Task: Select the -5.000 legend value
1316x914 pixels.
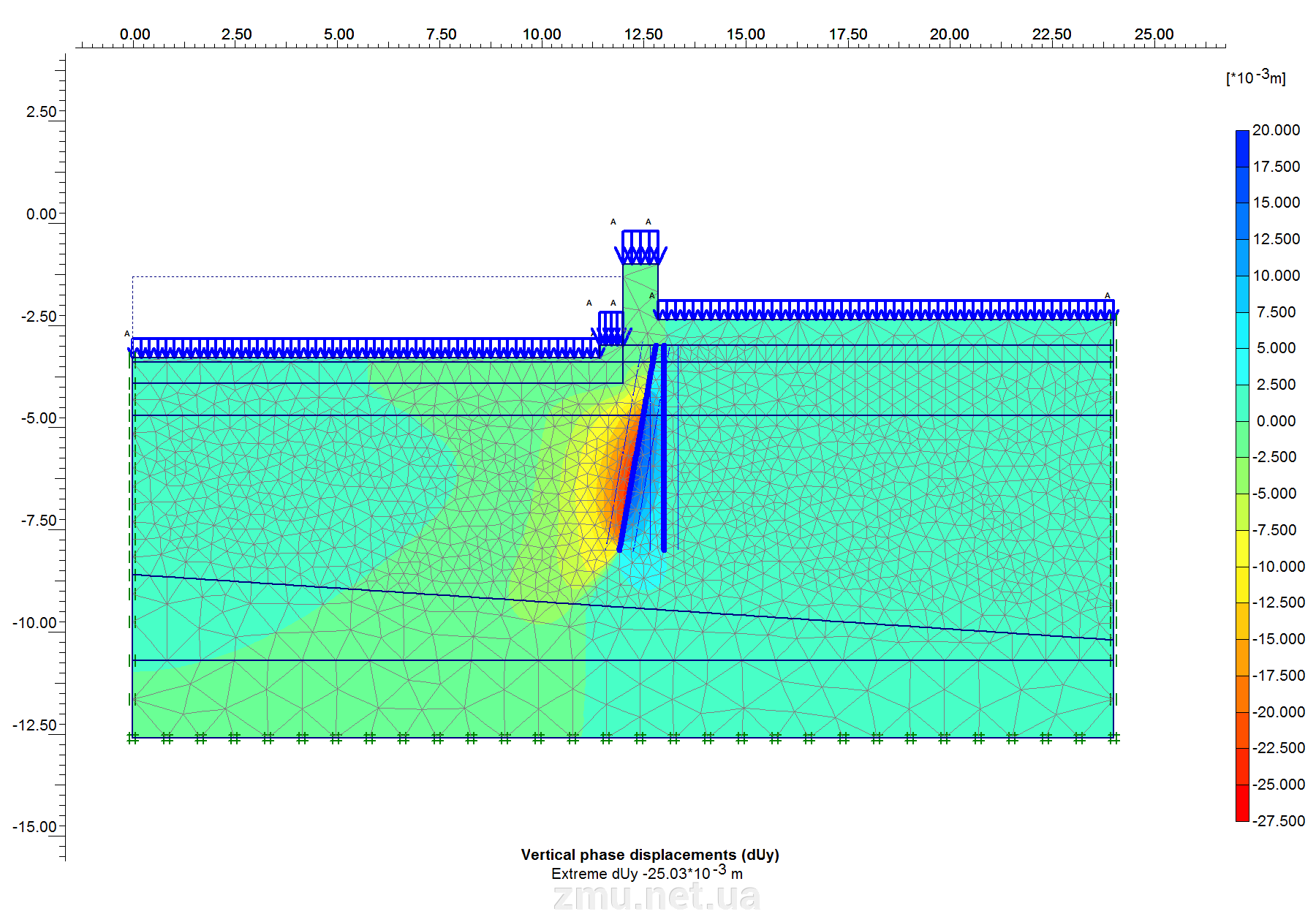Action: (x=1274, y=494)
